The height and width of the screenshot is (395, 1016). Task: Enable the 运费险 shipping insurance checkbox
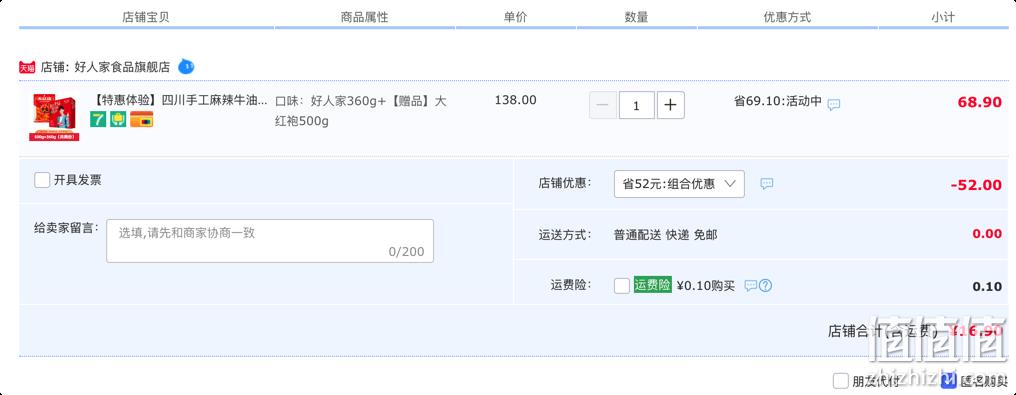coord(622,286)
